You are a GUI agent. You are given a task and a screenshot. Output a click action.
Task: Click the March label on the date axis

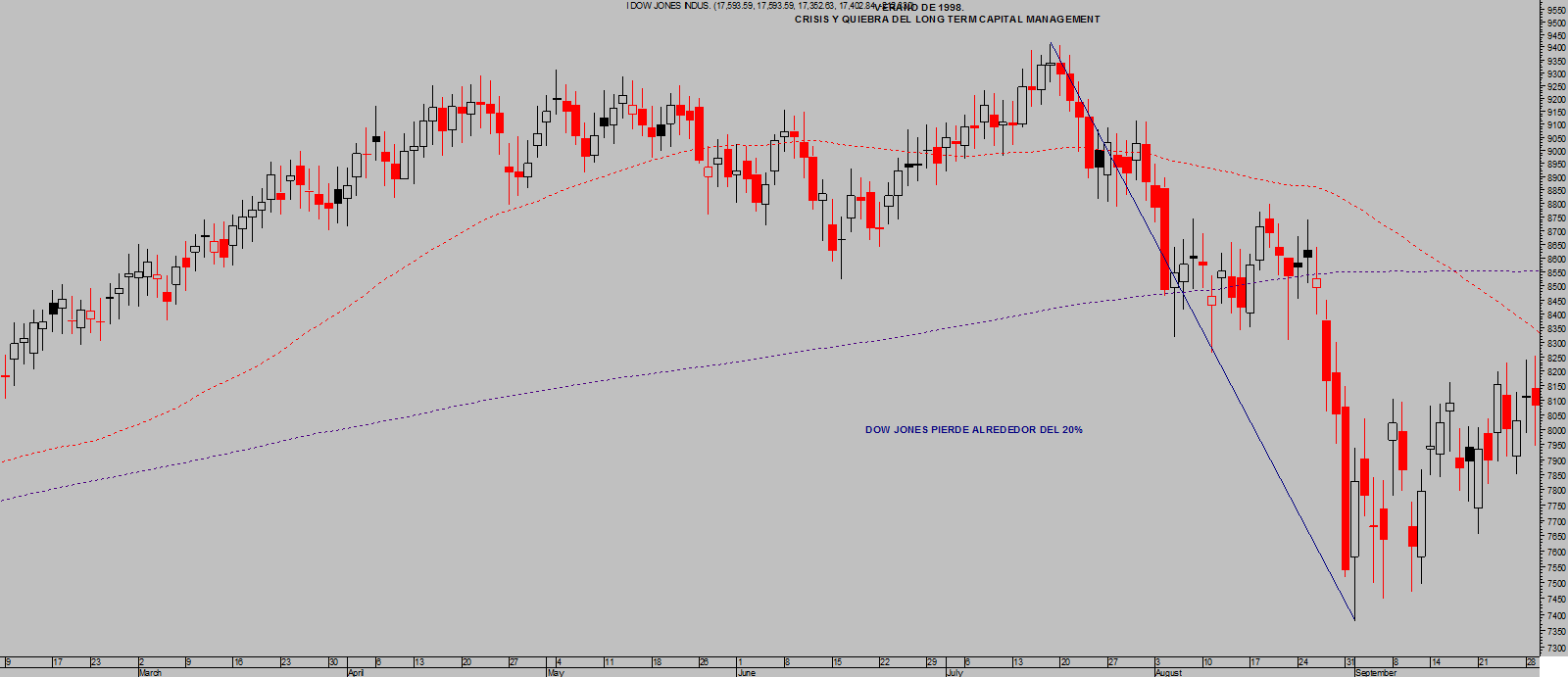pos(150,673)
